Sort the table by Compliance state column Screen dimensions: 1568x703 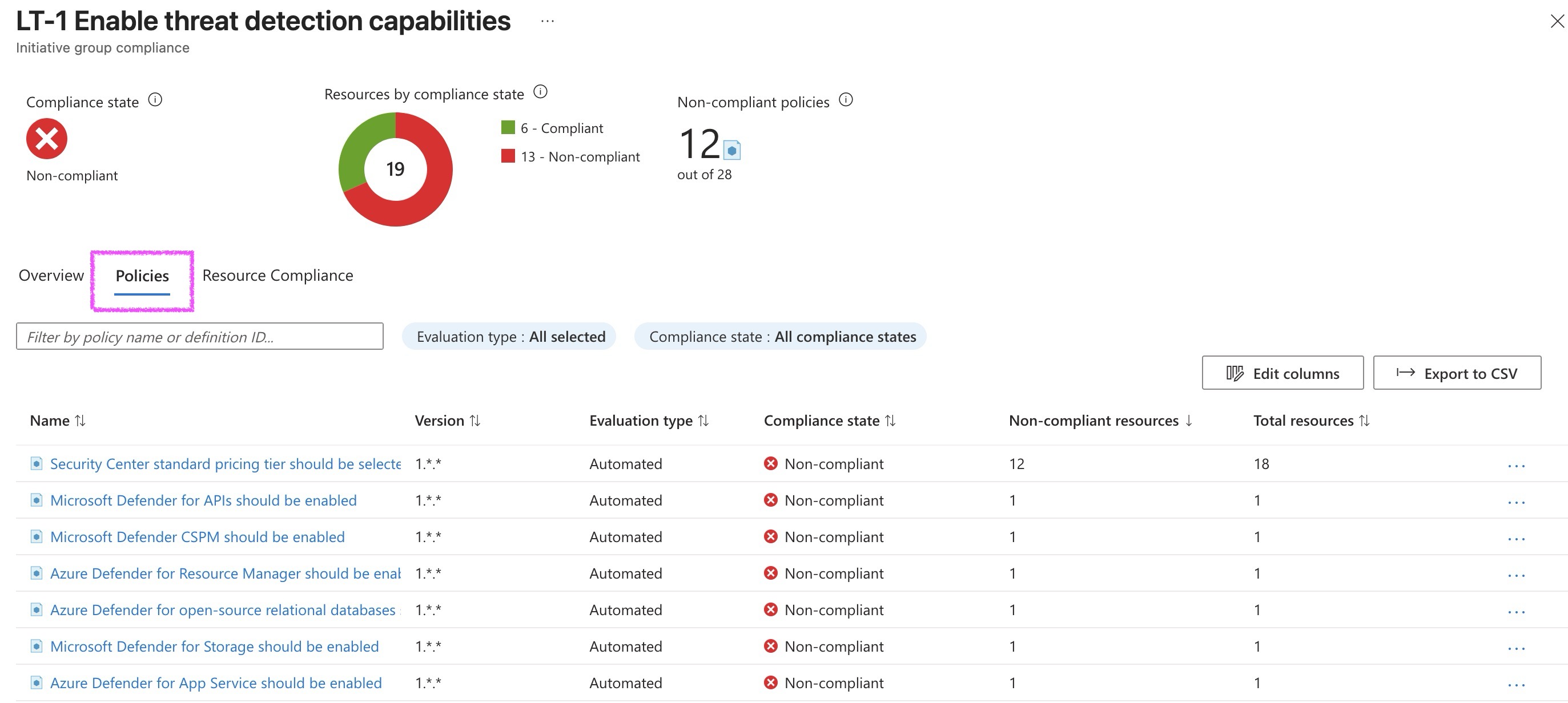(x=830, y=420)
